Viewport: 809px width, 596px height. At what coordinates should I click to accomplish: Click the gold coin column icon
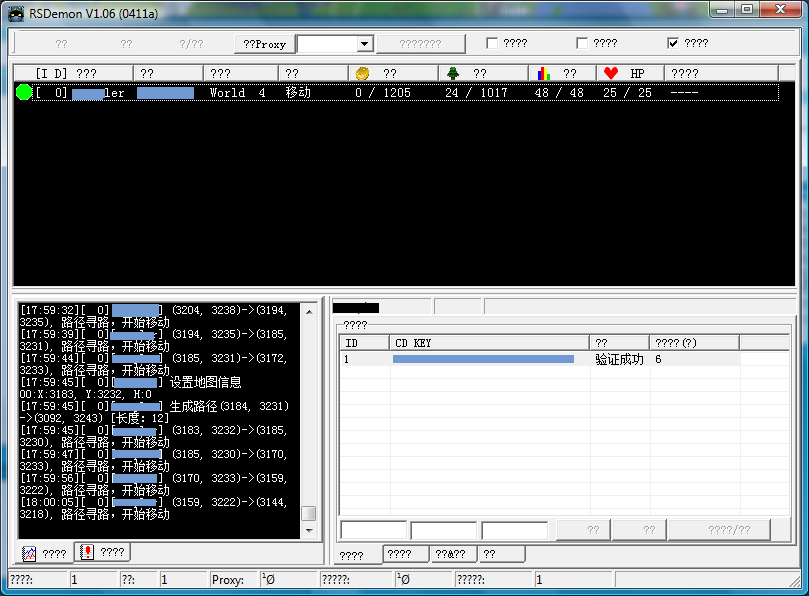363,73
